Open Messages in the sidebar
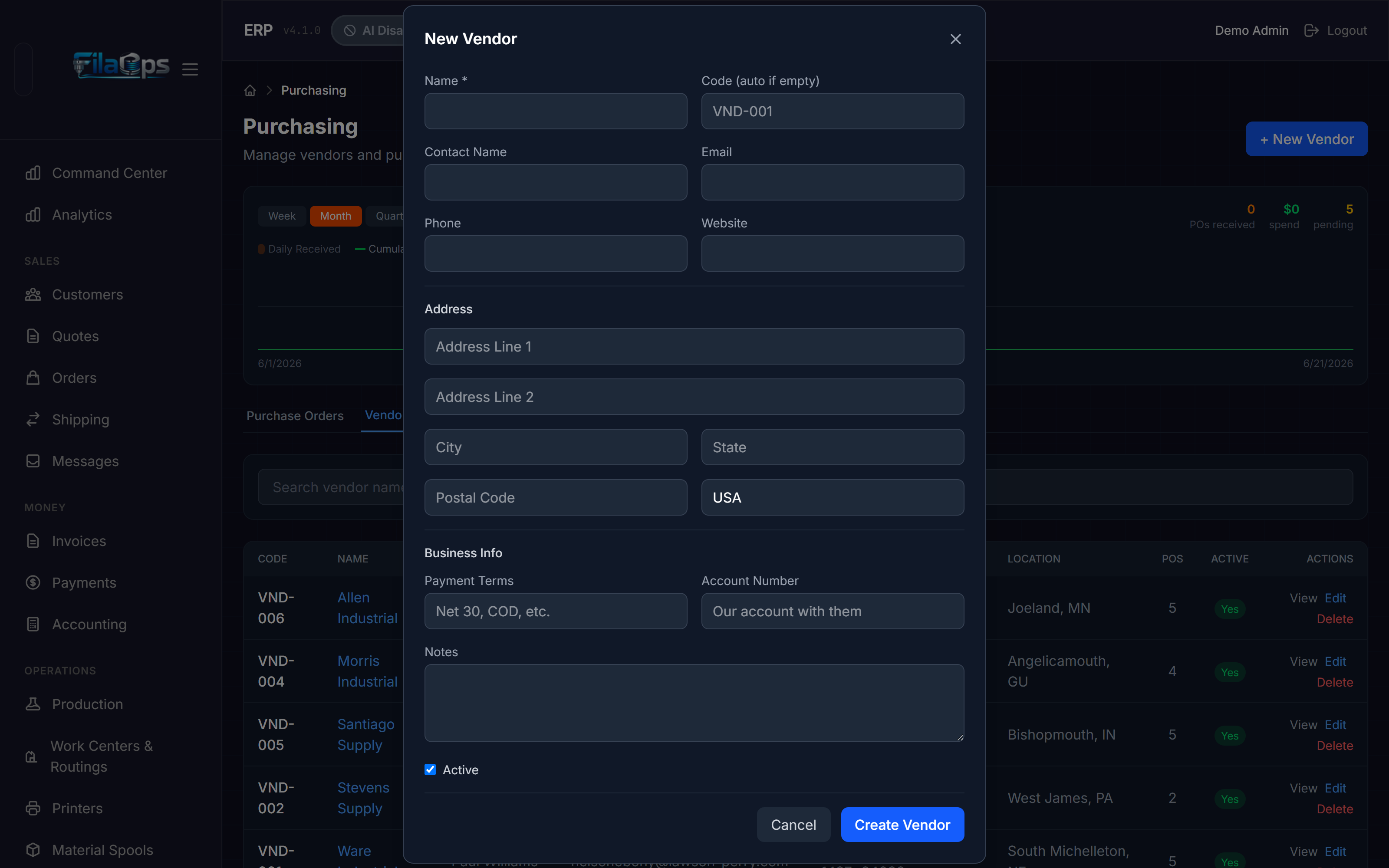Image resolution: width=1389 pixels, height=868 pixels. 72,461
